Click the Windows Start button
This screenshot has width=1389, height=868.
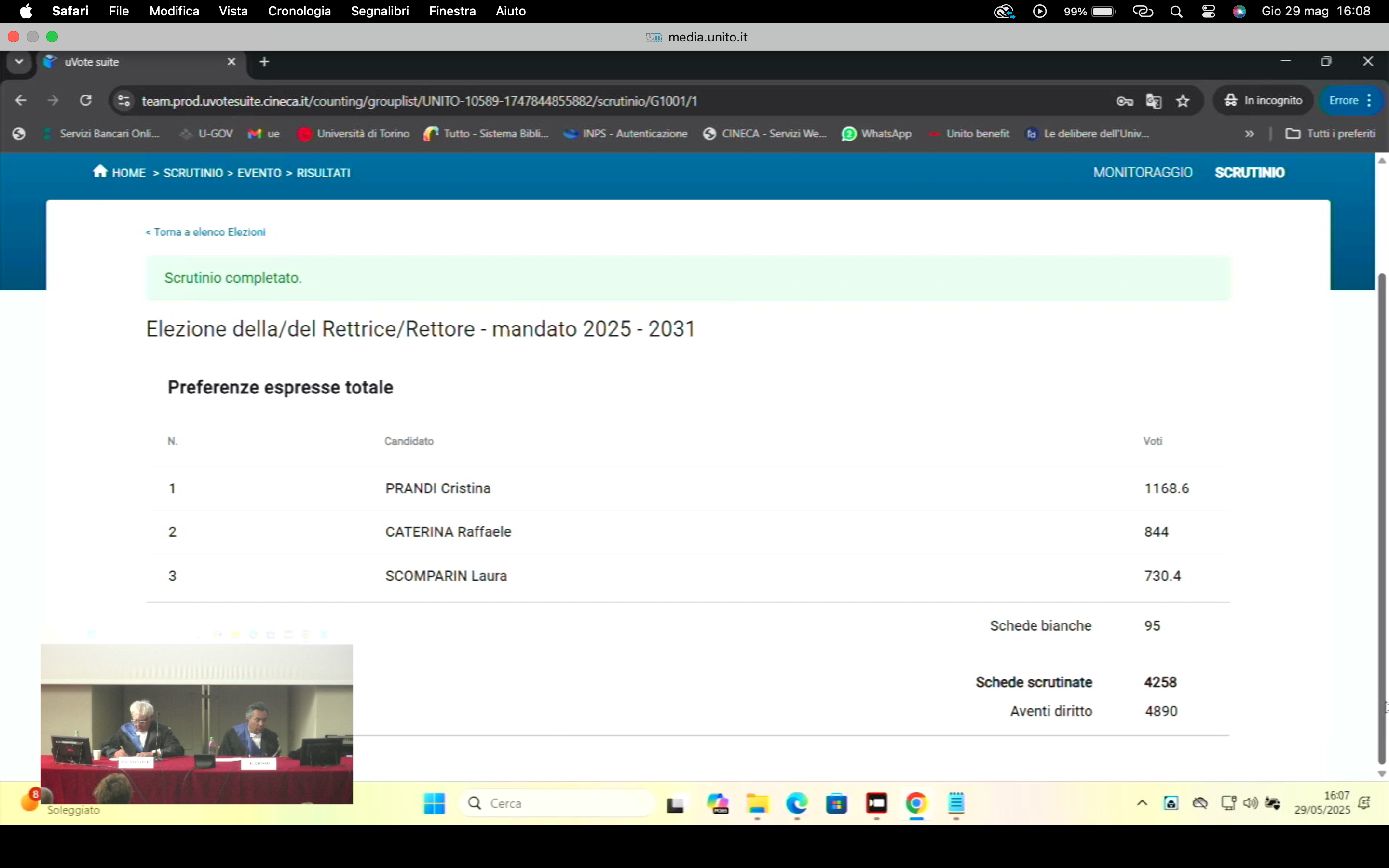coord(434,803)
